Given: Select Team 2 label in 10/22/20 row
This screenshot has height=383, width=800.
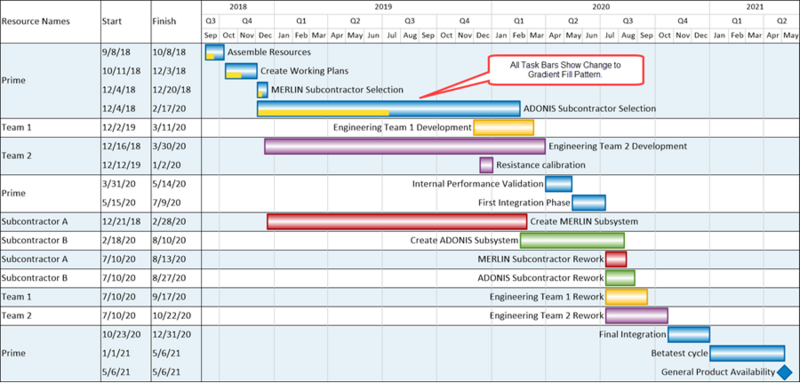Looking at the screenshot, I should click(x=16, y=316).
